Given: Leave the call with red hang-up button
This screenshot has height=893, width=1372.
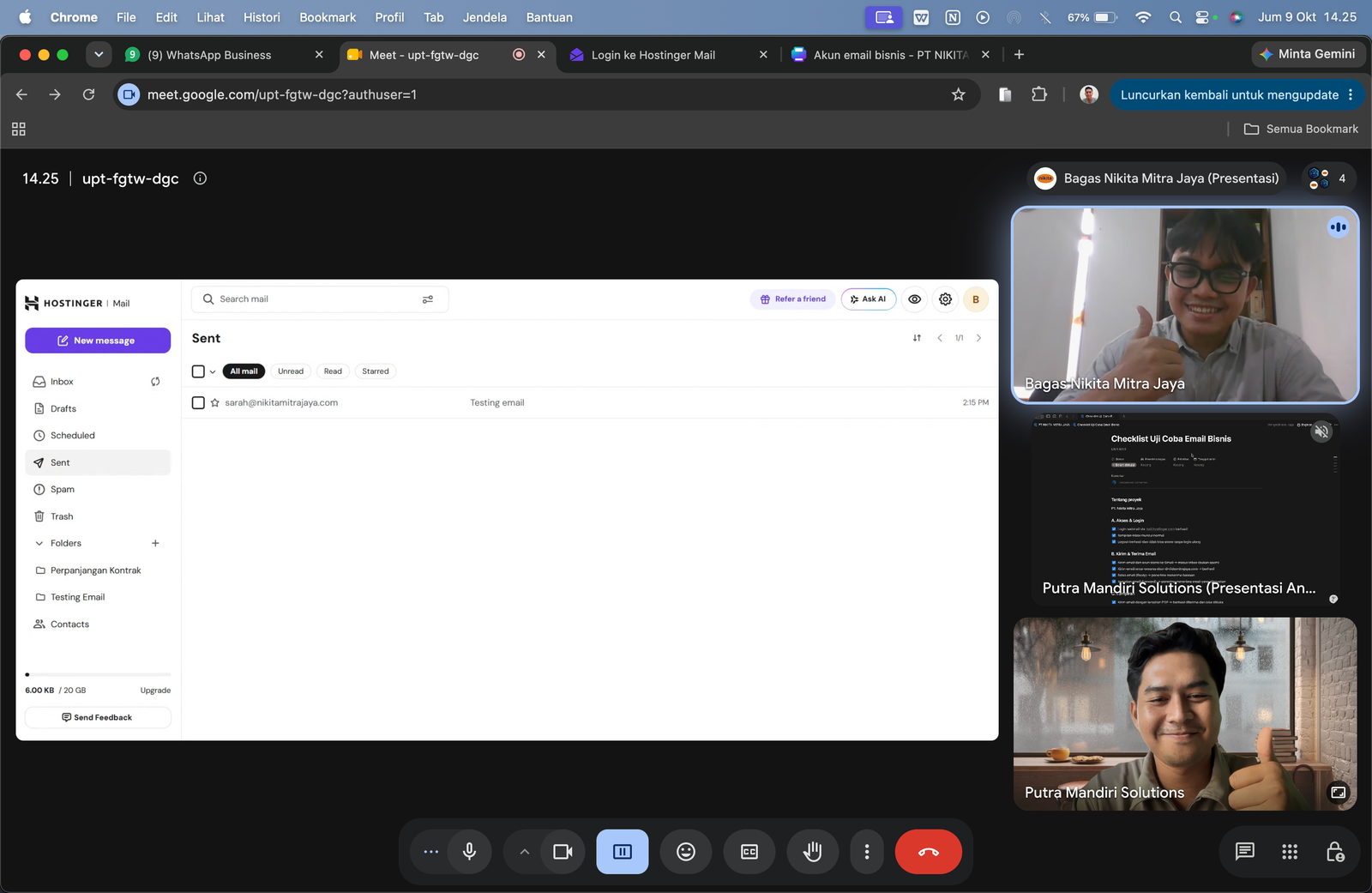Looking at the screenshot, I should click(929, 852).
